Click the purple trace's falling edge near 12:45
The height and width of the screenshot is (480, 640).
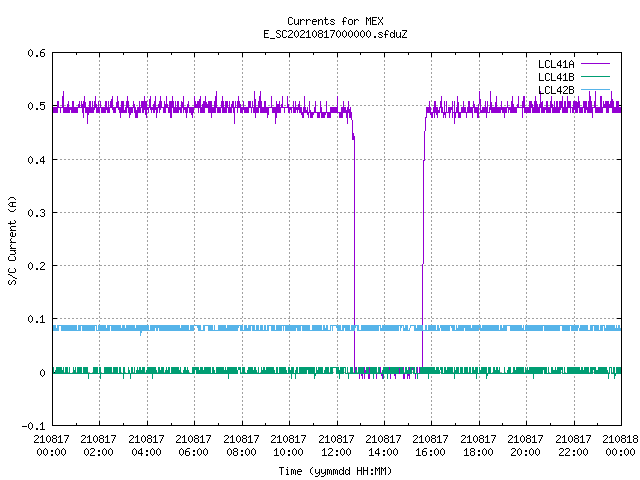[354, 253]
